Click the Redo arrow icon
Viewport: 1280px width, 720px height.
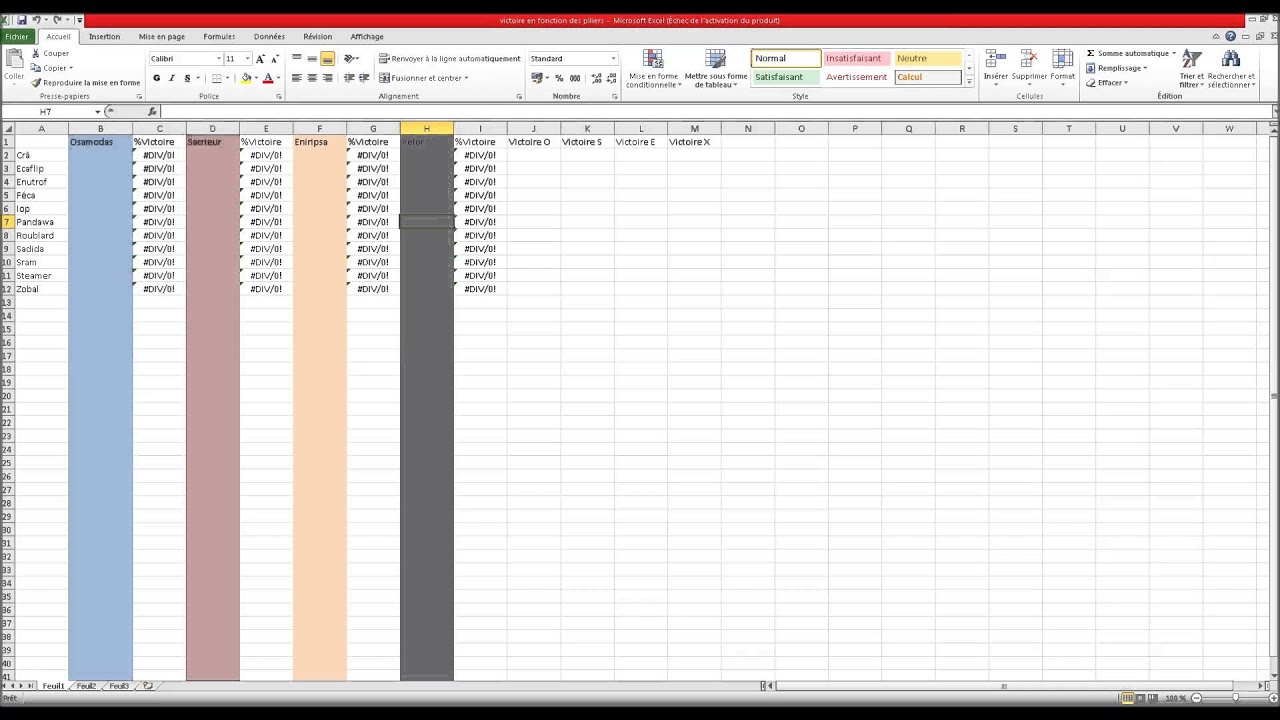pyautogui.click(x=57, y=20)
